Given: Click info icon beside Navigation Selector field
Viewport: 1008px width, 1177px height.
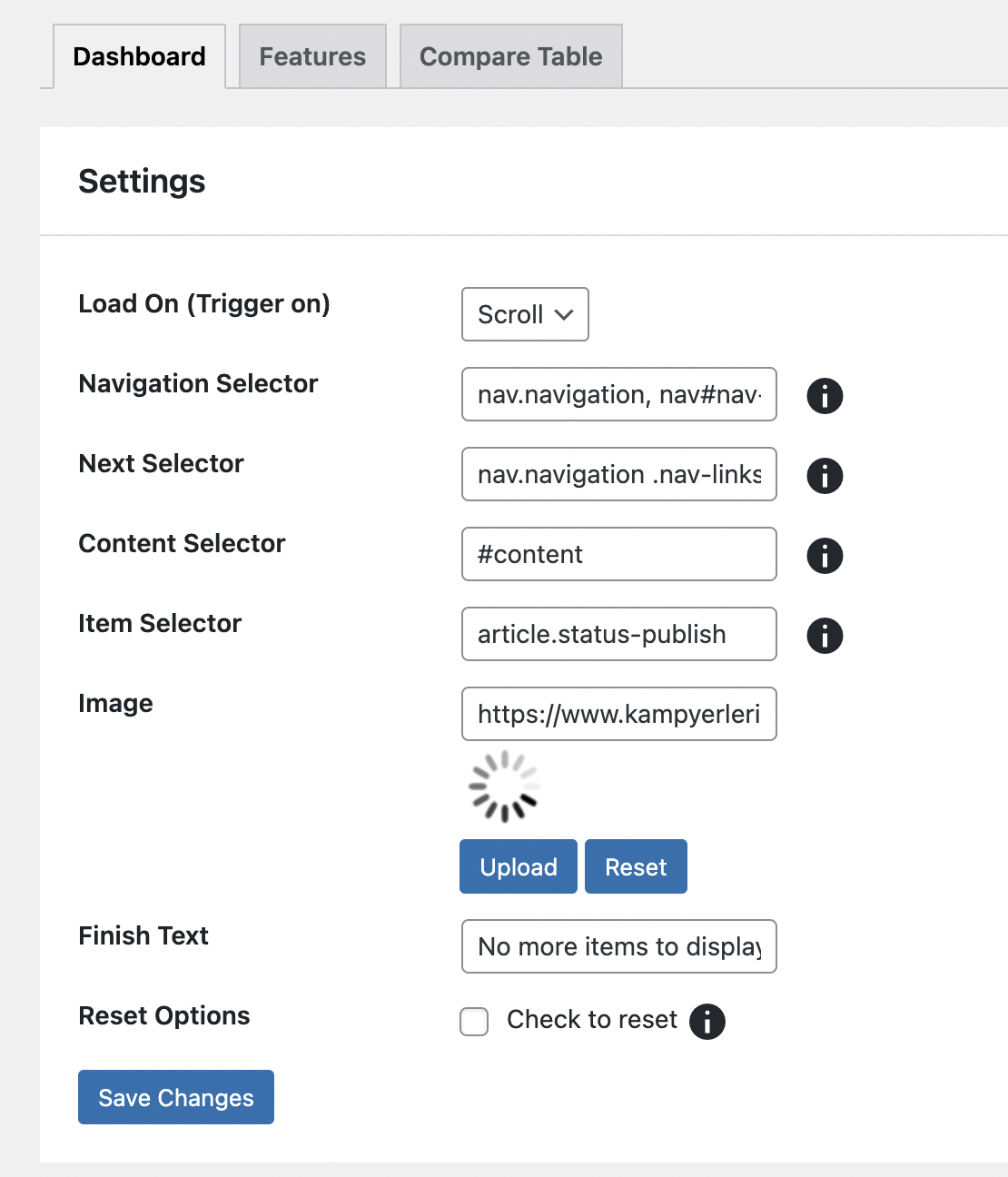Looking at the screenshot, I should pos(825,395).
